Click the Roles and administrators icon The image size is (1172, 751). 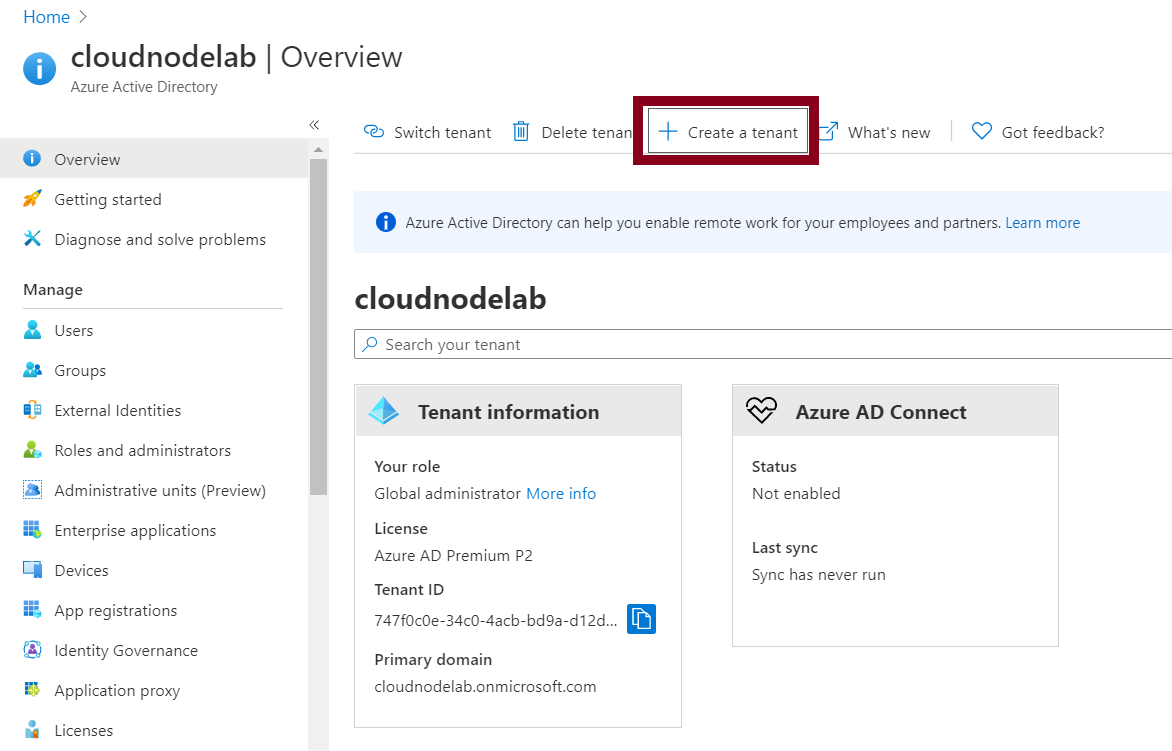tap(32, 450)
